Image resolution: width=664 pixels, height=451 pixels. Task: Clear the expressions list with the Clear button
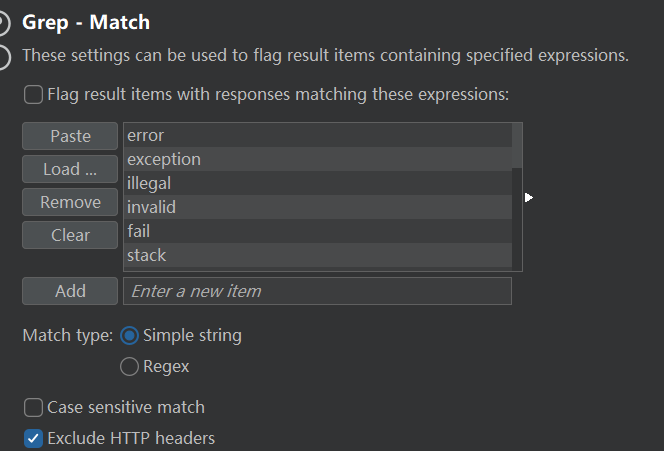click(70, 235)
